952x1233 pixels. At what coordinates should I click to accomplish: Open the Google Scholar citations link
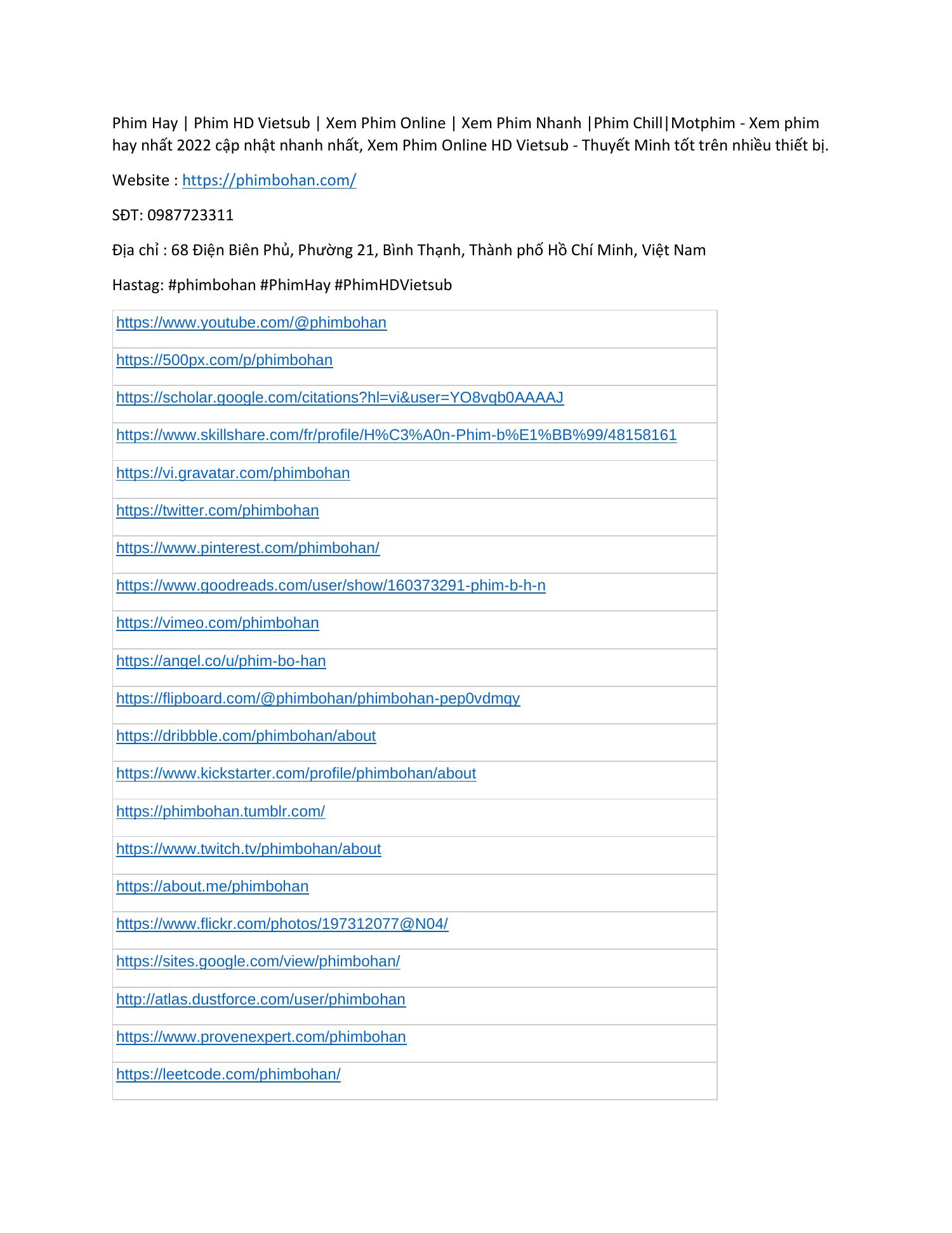click(x=340, y=397)
